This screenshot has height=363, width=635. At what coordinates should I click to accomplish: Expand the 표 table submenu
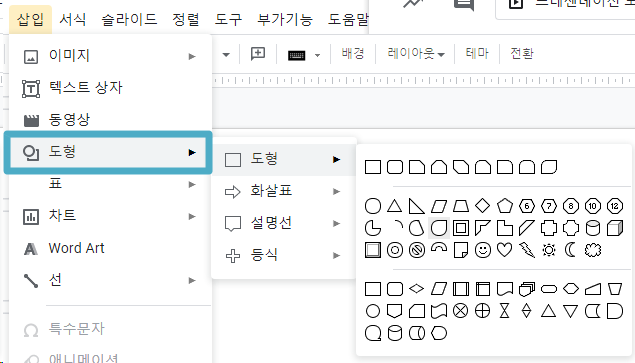192,185
